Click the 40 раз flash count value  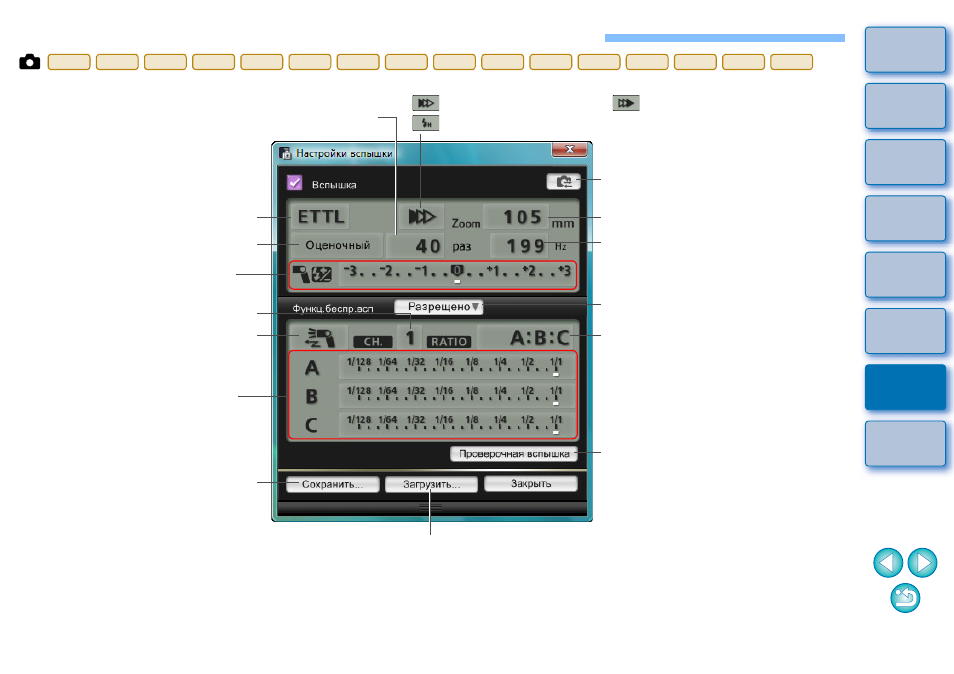tap(417, 246)
